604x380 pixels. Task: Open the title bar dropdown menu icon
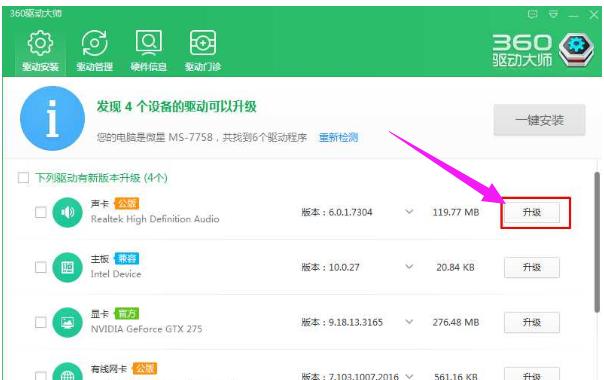[553, 15]
